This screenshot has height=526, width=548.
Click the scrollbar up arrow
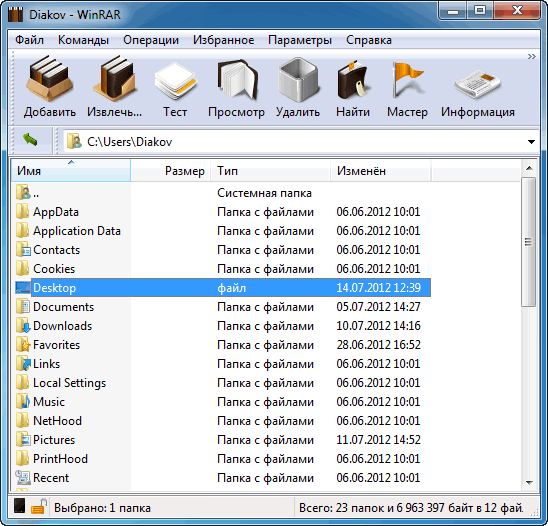point(529,168)
